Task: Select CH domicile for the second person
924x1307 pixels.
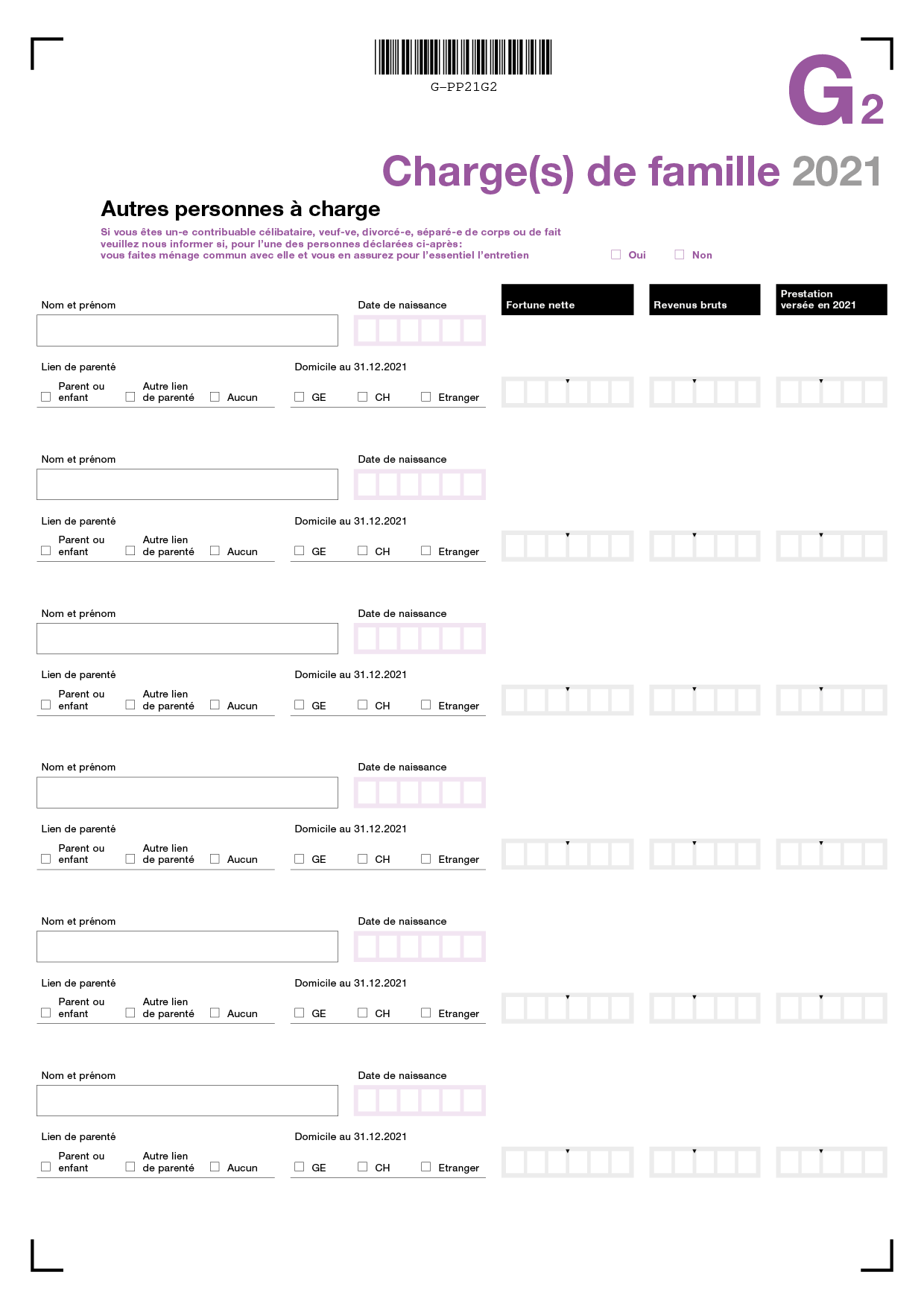Action: (x=363, y=551)
